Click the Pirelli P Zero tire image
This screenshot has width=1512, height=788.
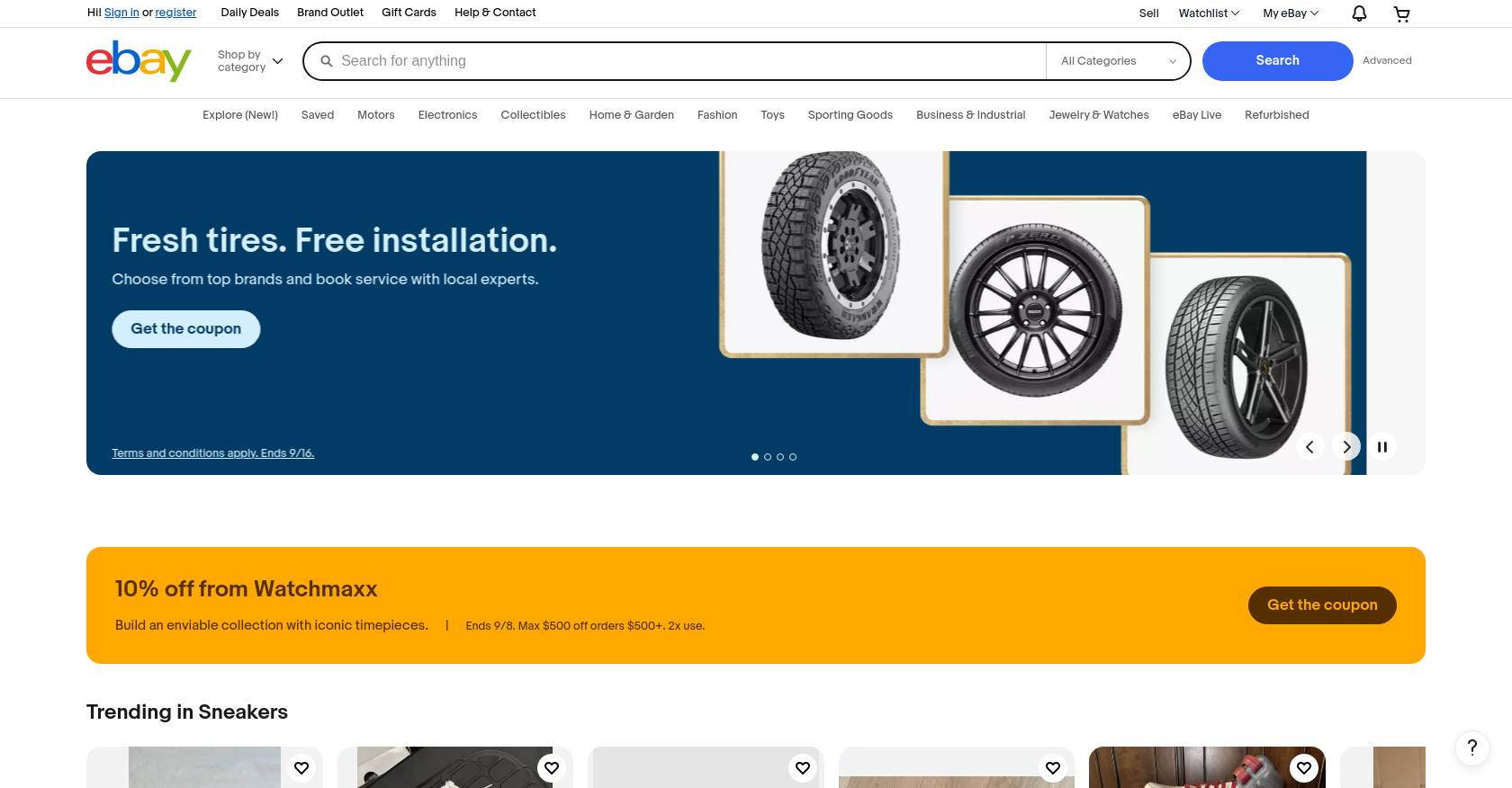[1035, 310]
